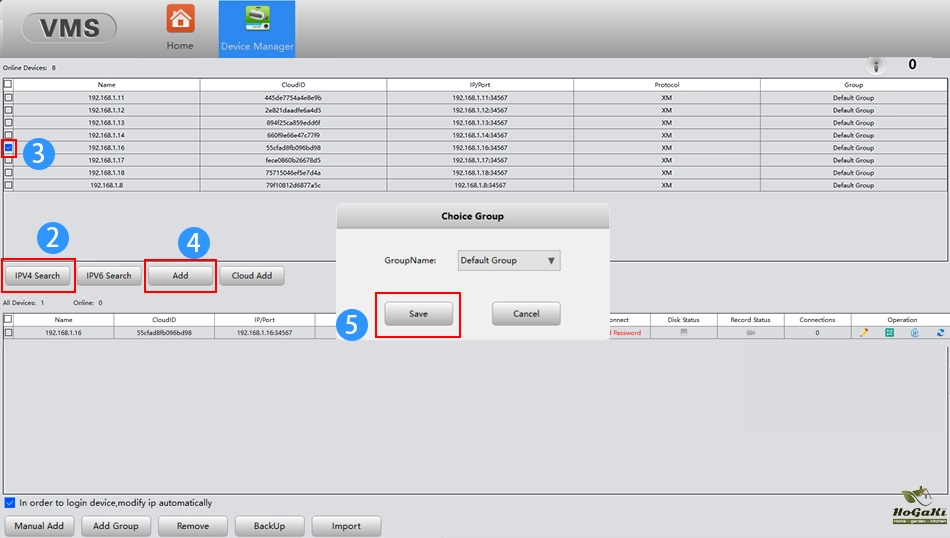Screen dimensions: 950x538
Task: Click the modify IP icon in Operation
Action: pyautogui.click(x=914, y=333)
